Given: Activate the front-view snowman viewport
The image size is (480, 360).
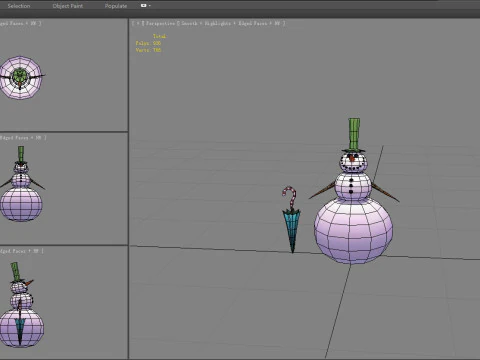Looking at the screenshot, I should 64,189.
